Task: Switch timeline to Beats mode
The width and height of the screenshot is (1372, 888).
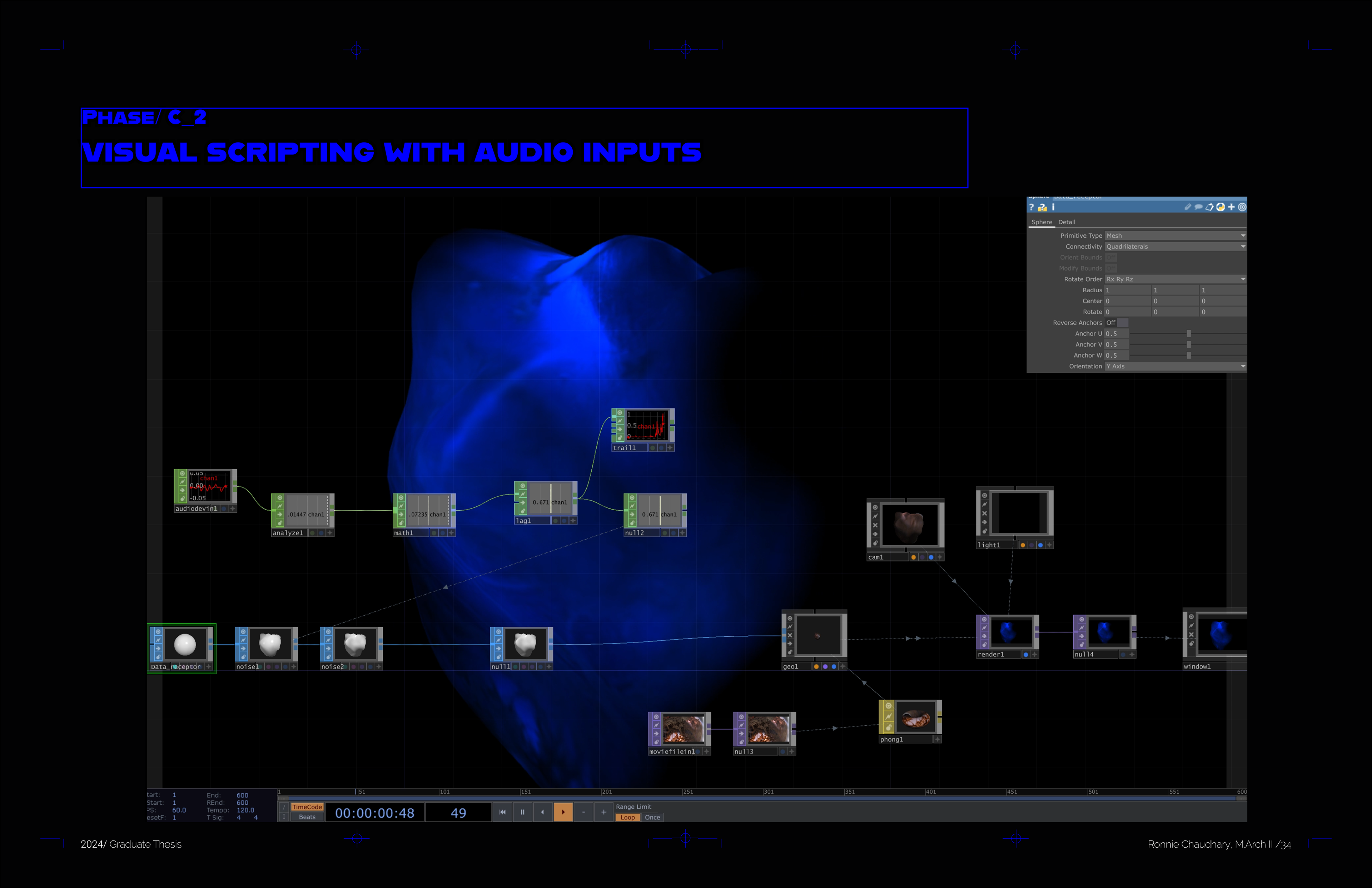Action: click(307, 817)
